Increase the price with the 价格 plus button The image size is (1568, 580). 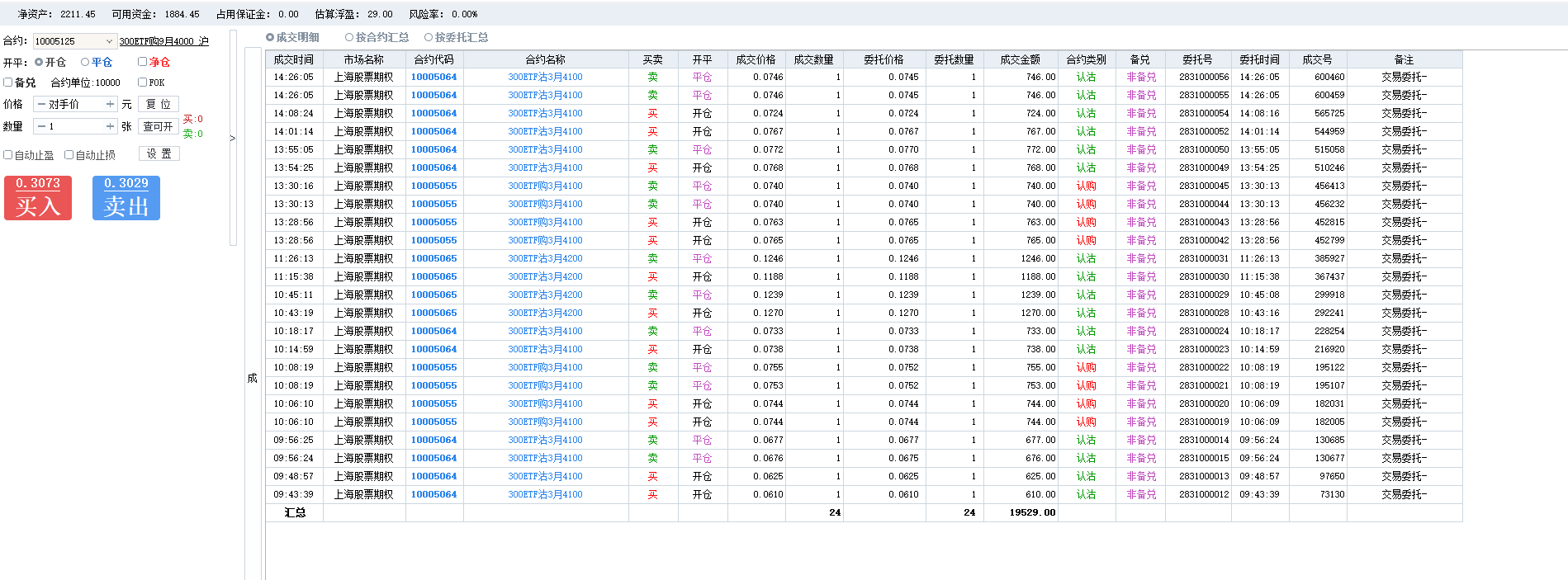(x=110, y=104)
